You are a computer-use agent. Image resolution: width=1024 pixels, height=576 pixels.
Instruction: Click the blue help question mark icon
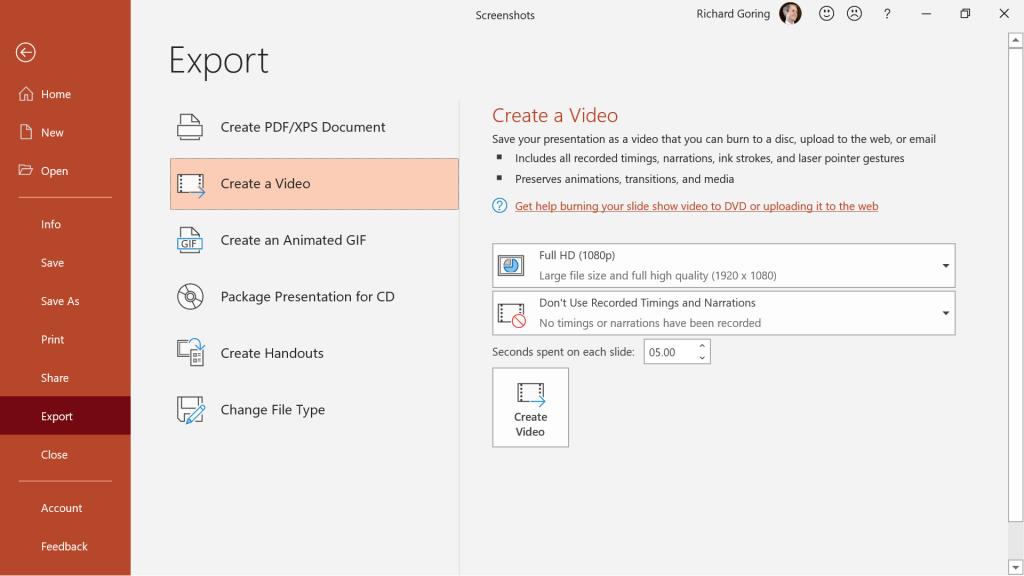pos(498,206)
